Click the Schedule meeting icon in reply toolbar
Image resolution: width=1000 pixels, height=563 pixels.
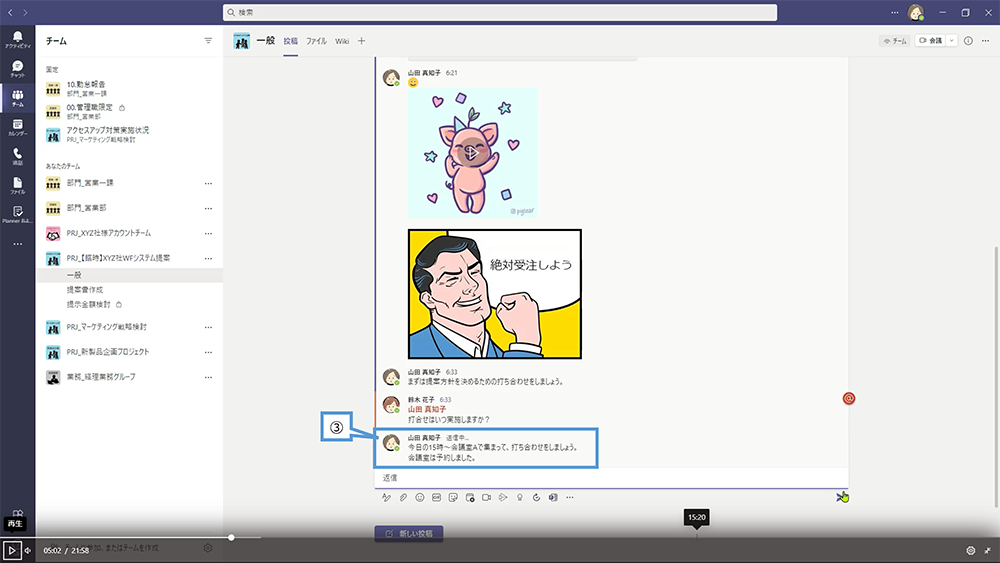(x=470, y=497)
